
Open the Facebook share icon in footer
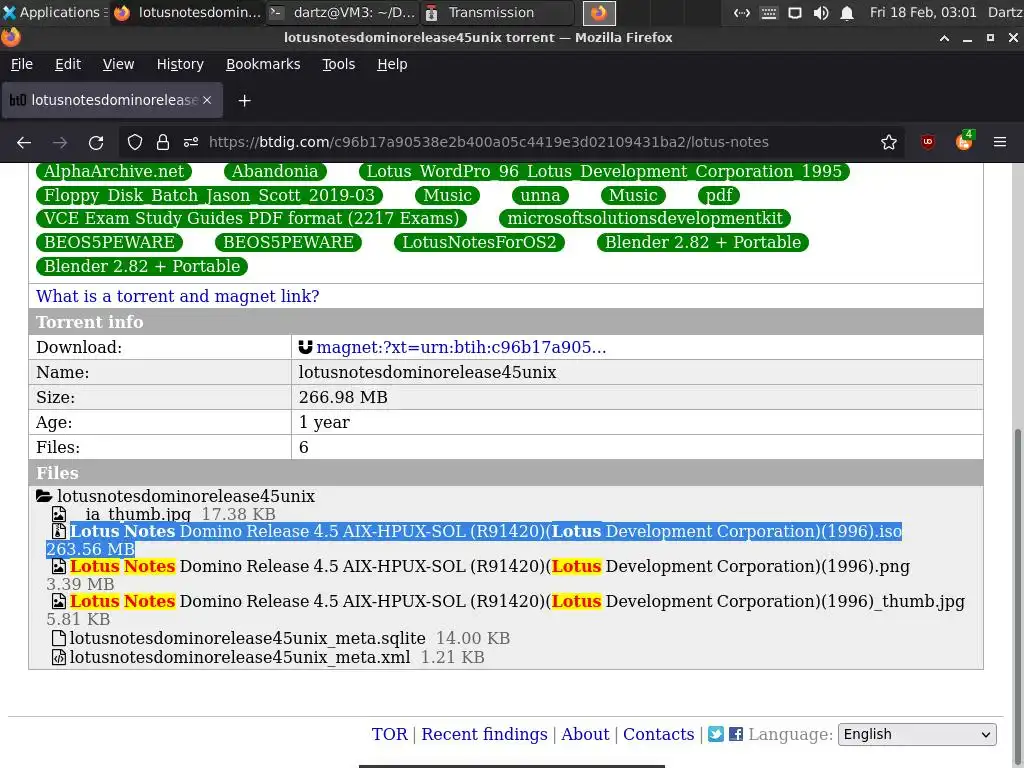tap(736, 734)
